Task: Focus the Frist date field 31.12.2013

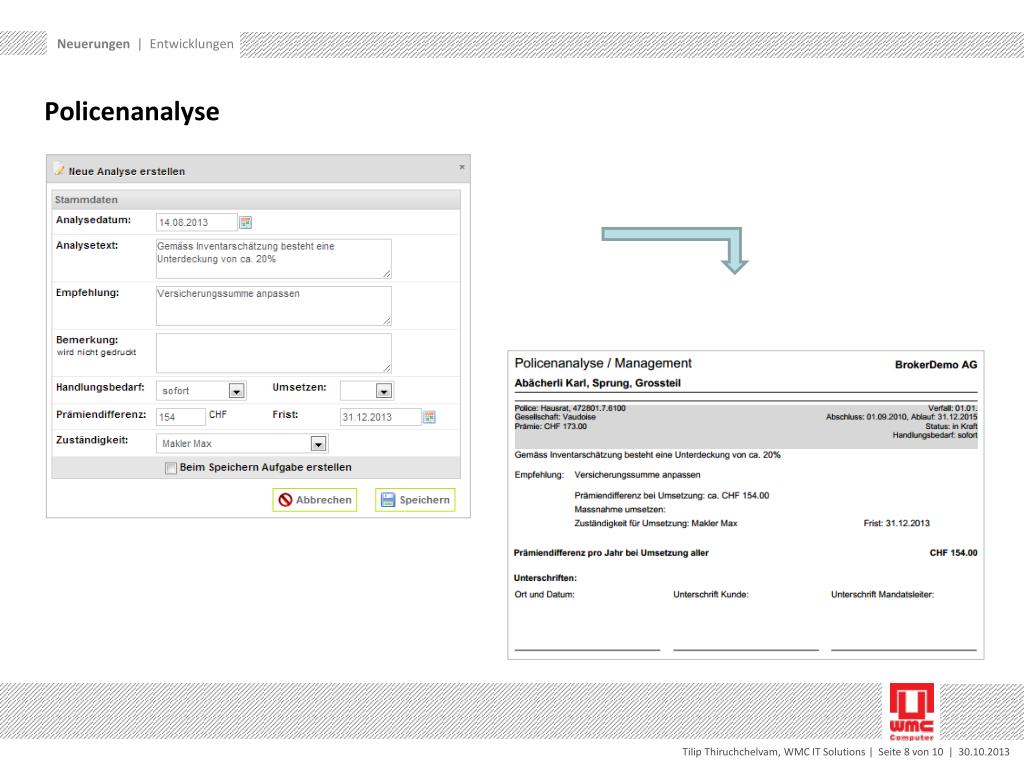Action: point(381,417)
